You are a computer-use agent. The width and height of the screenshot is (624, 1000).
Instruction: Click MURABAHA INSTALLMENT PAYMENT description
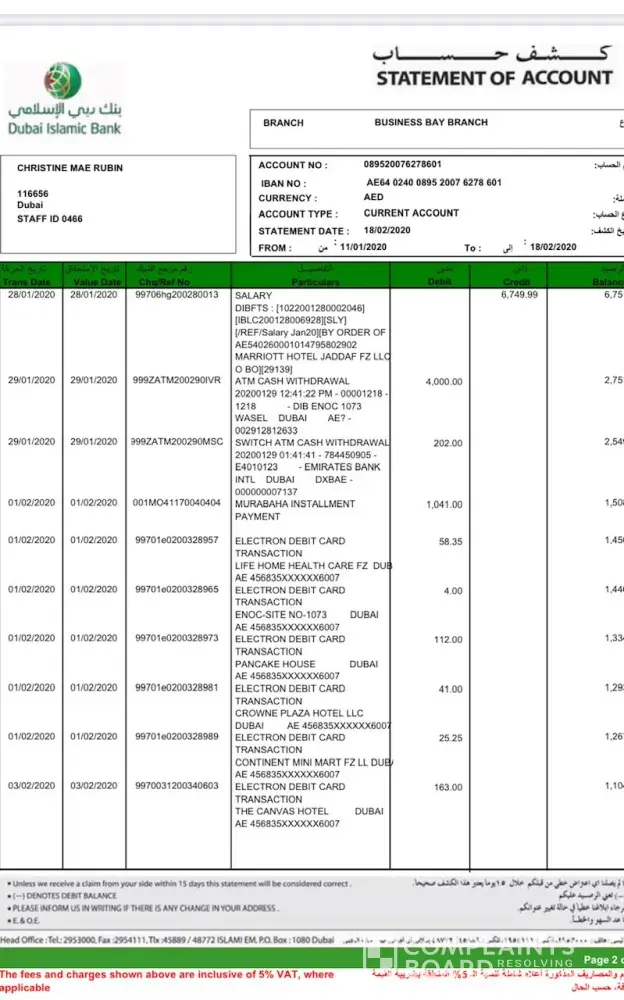[295, 510]
